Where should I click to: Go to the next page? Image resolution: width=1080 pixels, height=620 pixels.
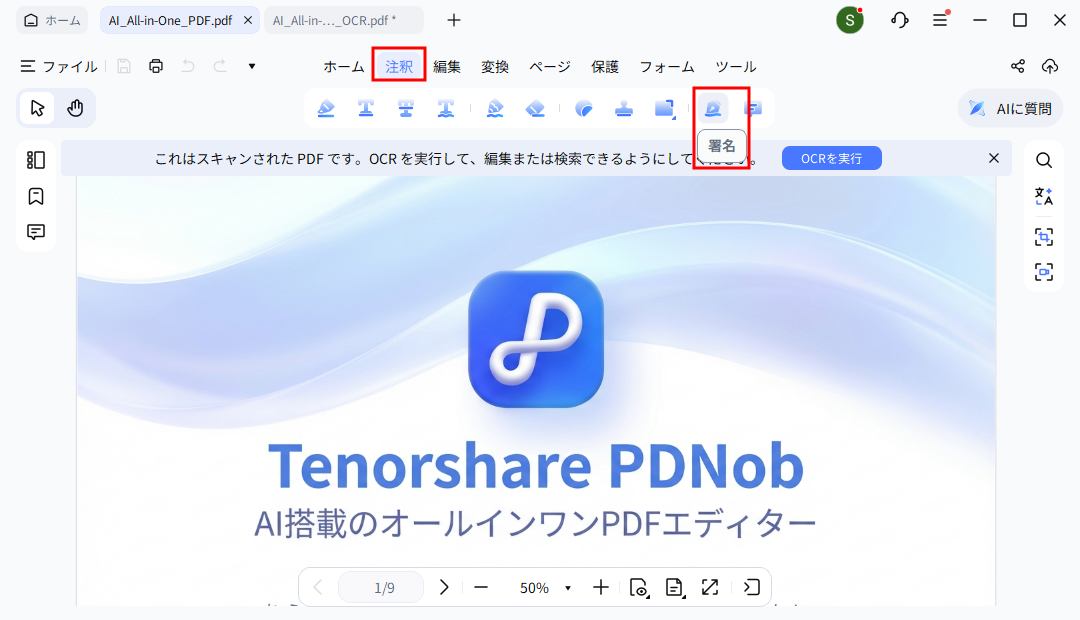[x=444, y=587]
